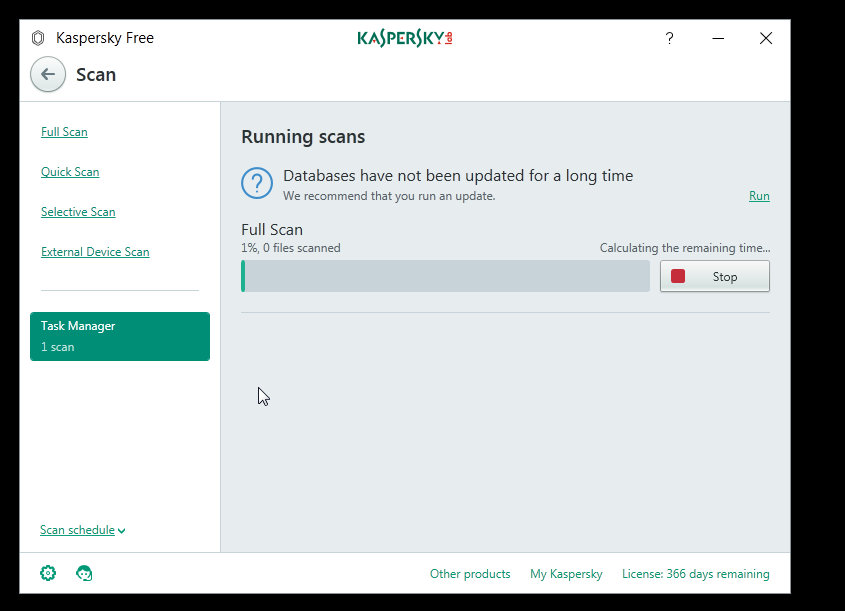The image size is (845, 611).
Task: Open the Full Scan section link
Action: point(64,132)
